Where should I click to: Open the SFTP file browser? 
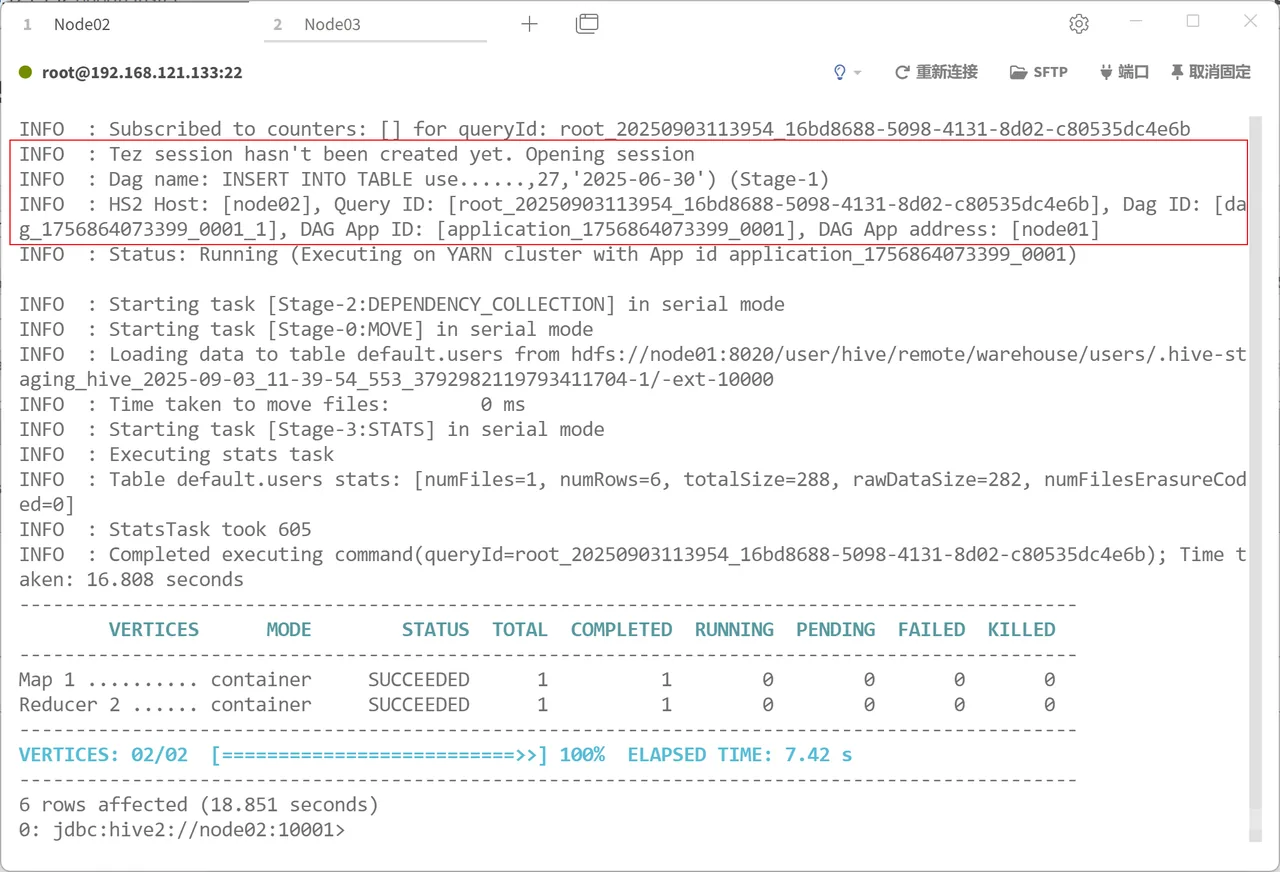[x=1039, y=72]
